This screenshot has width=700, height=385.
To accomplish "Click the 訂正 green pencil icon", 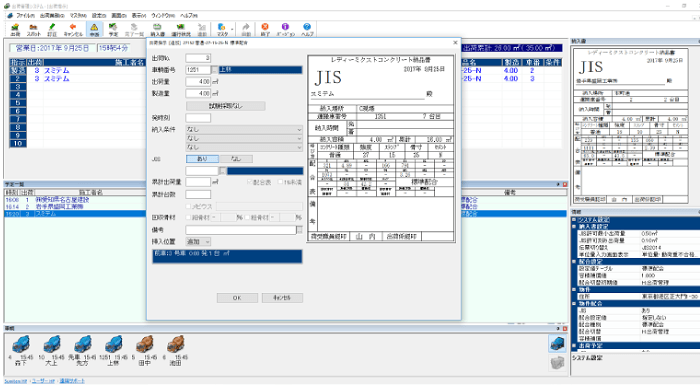I will [52, 29].
